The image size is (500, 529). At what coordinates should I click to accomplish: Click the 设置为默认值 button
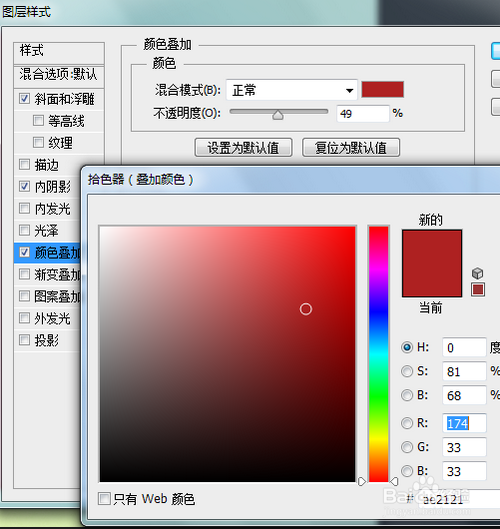tap(243, 147)
